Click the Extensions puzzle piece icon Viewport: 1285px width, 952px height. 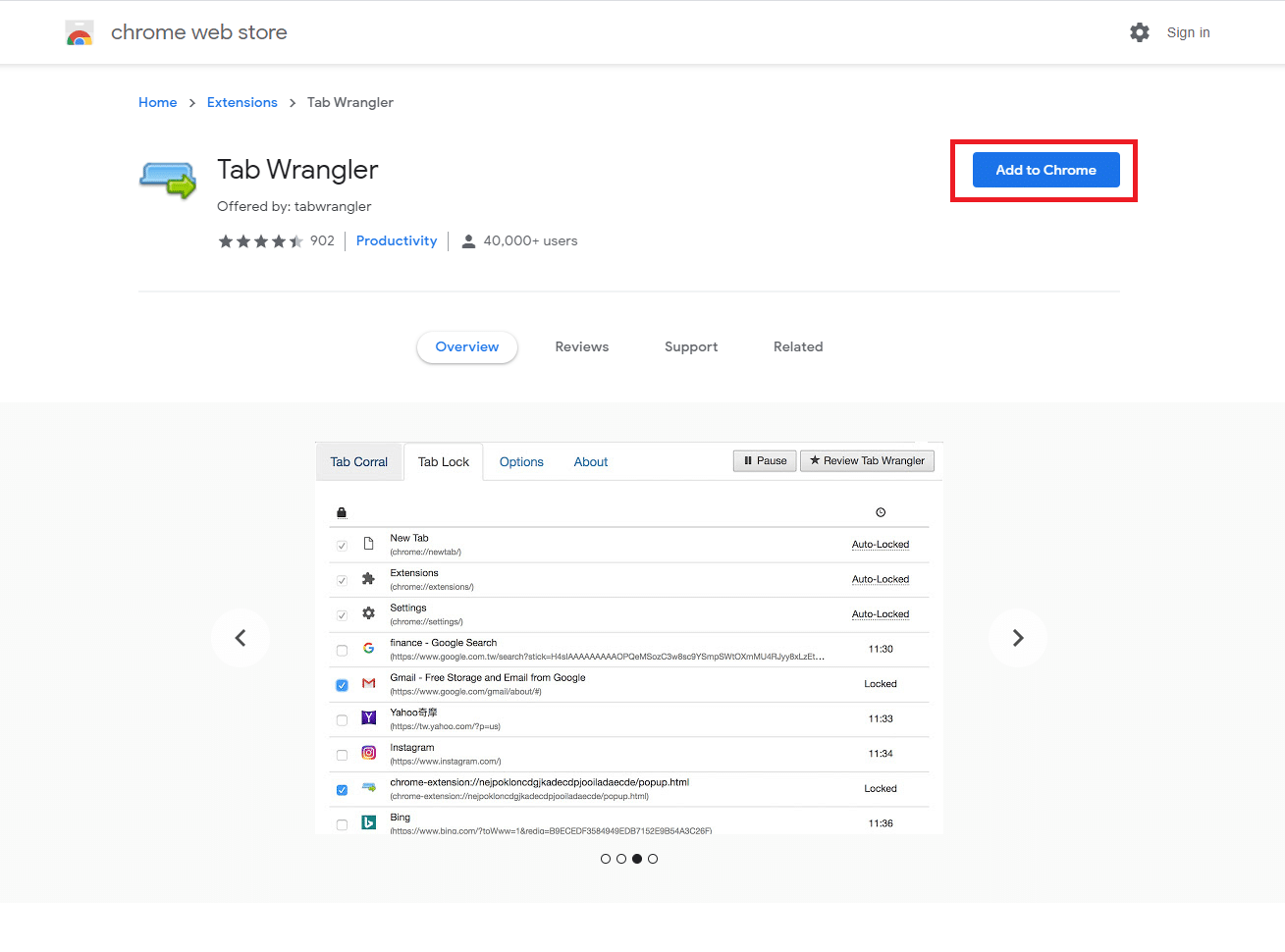pos(369,579)
